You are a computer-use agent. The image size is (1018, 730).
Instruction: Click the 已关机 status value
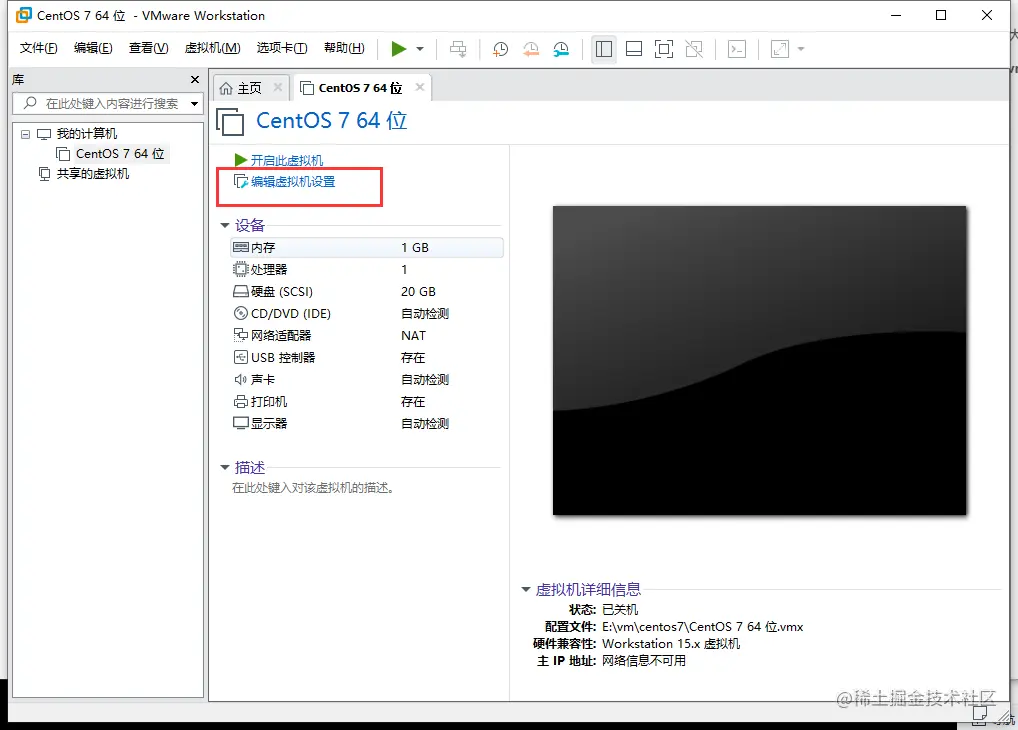[620, 610]
